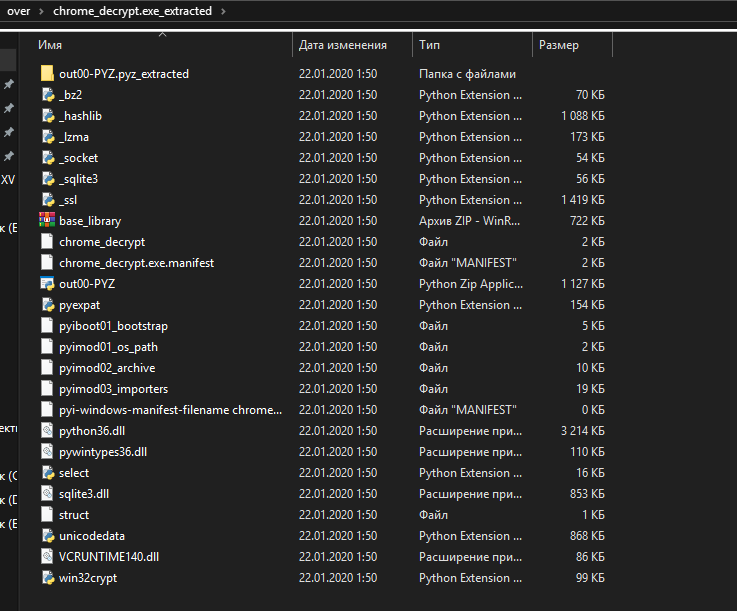
Task: Select the base_library WinRAR archive icon
Action: point(47,221)
